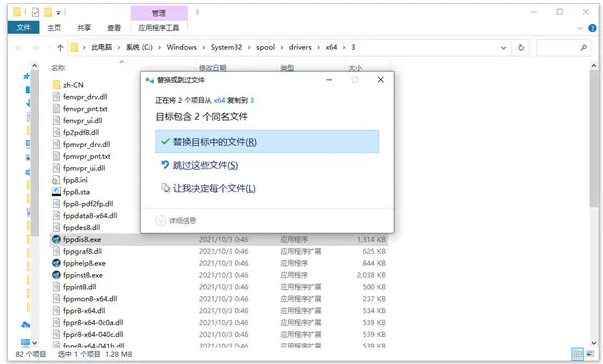Expand the dialog details section

176,221
